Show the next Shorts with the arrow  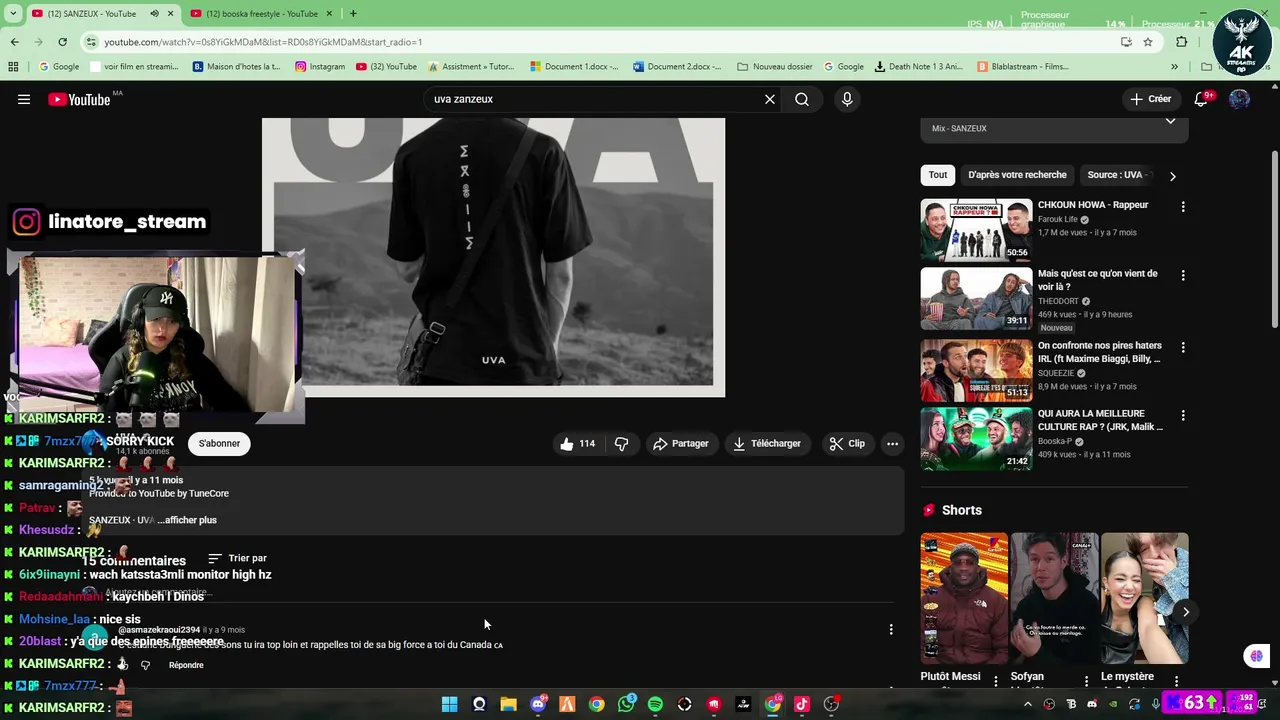(x=1186, y=612)
